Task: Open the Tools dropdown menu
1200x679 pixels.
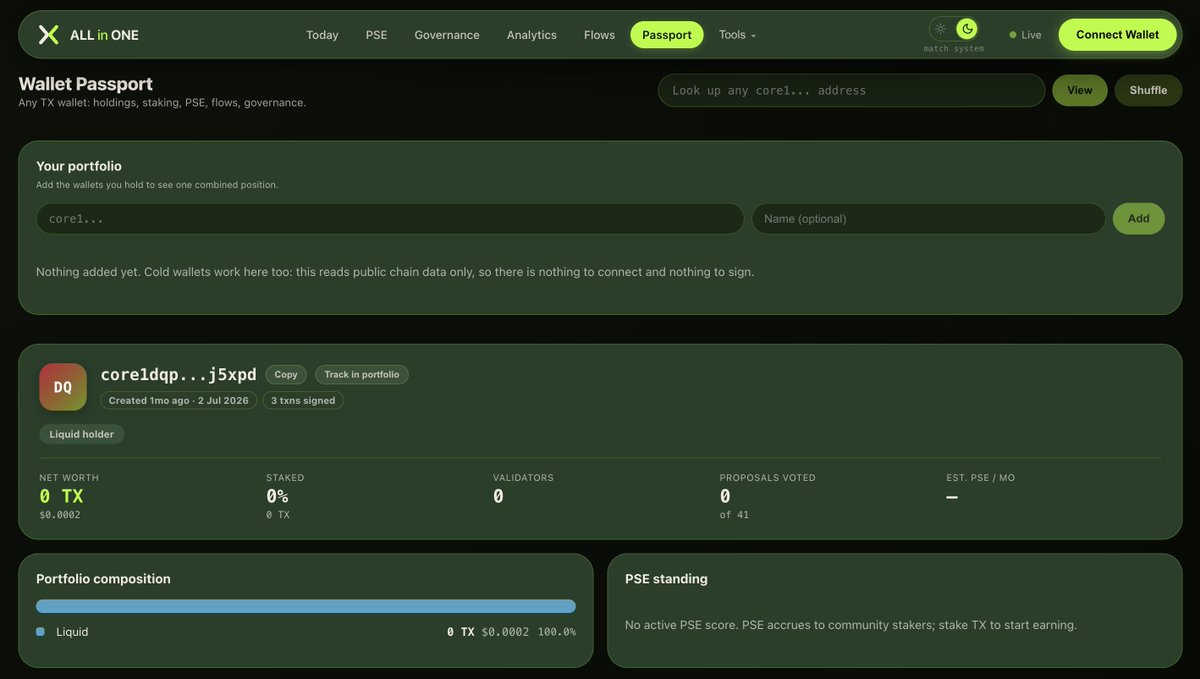Action: [x=737, y=35]
